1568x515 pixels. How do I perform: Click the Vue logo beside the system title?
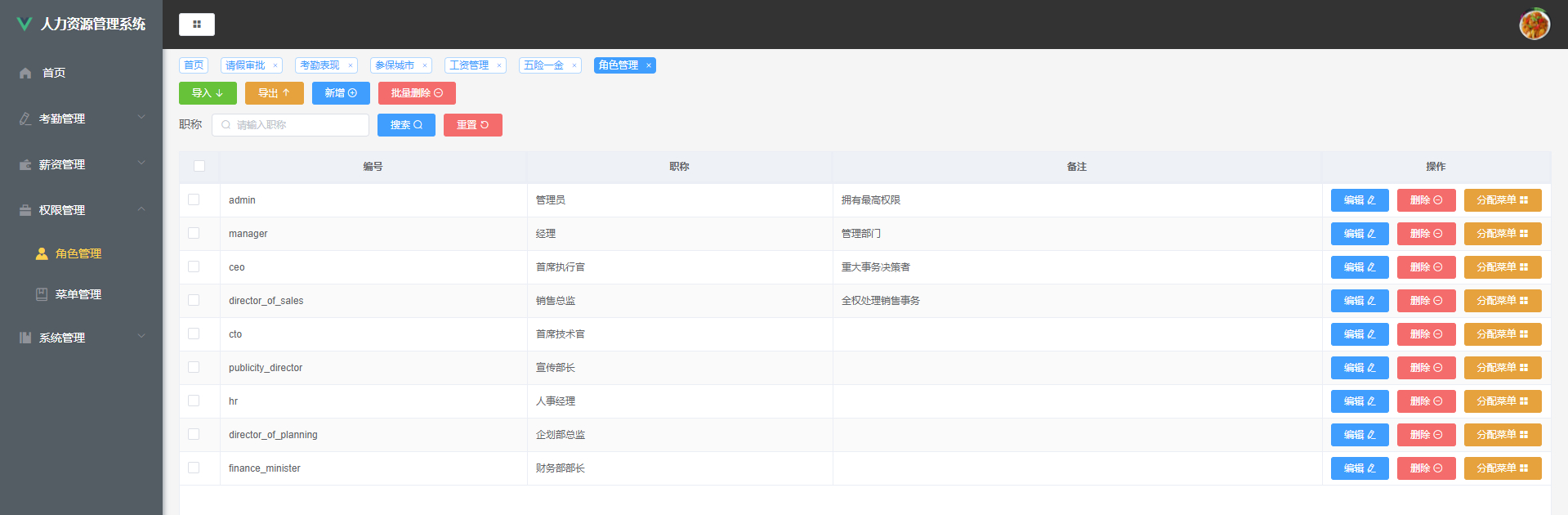coord(25,25)
